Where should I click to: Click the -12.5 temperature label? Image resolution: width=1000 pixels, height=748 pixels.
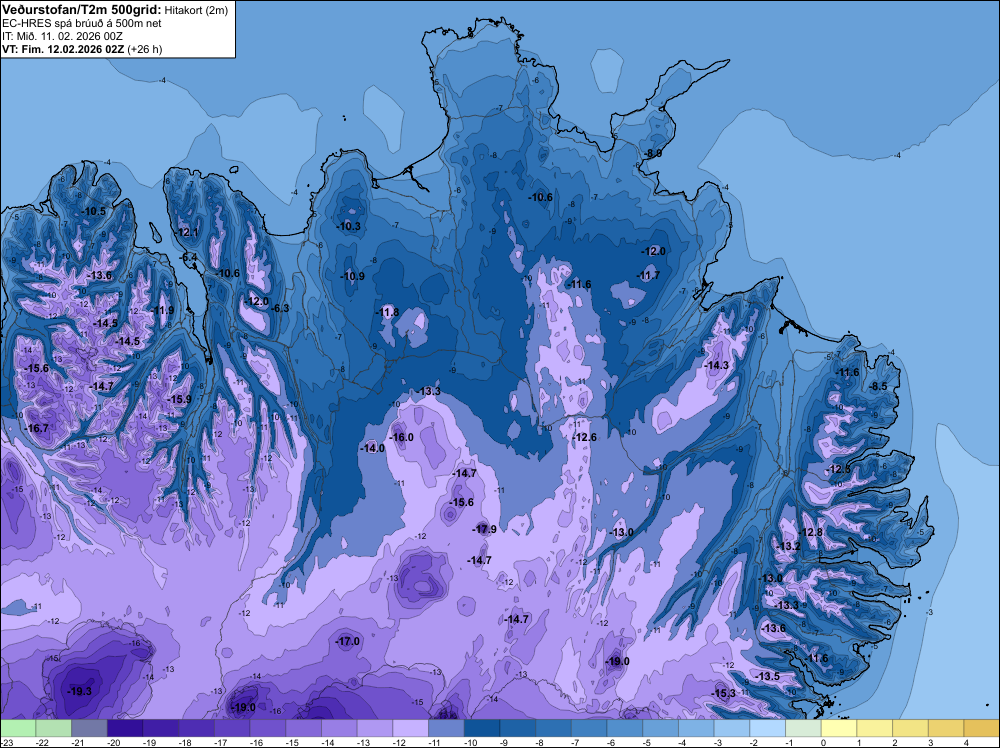[x=839, y=469]
